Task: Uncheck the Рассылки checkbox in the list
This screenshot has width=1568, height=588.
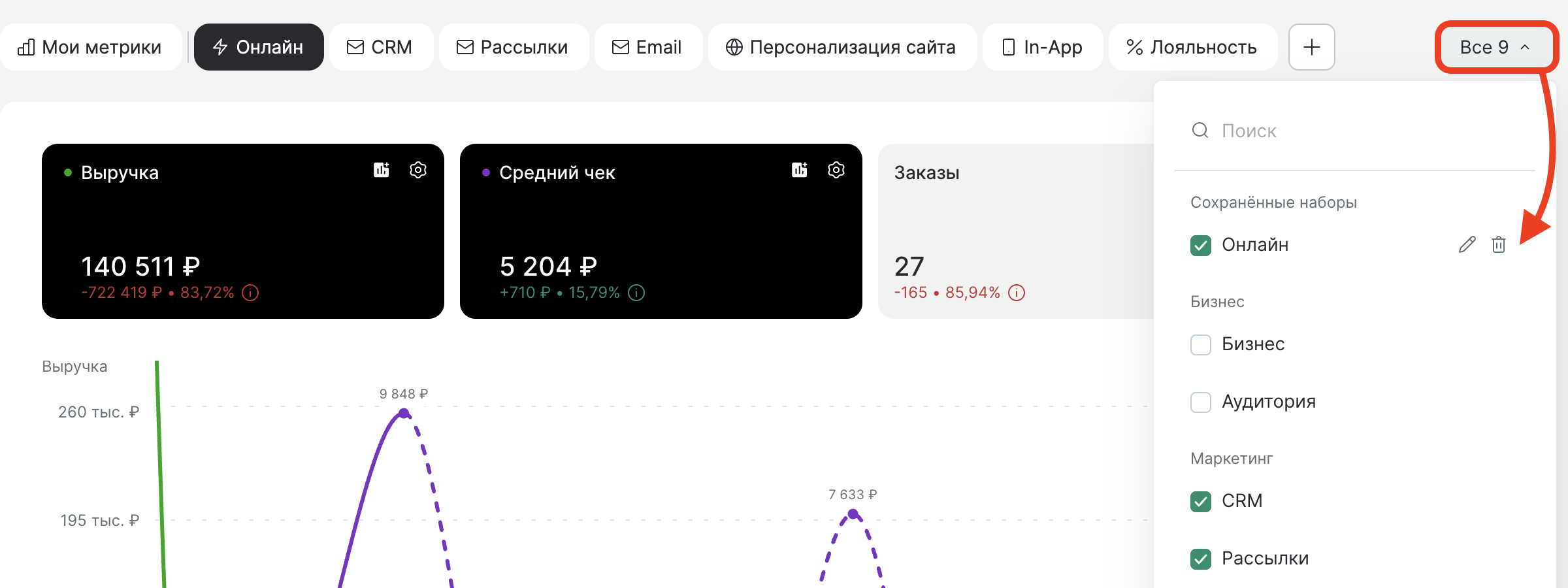Action: pos(1201,559)
